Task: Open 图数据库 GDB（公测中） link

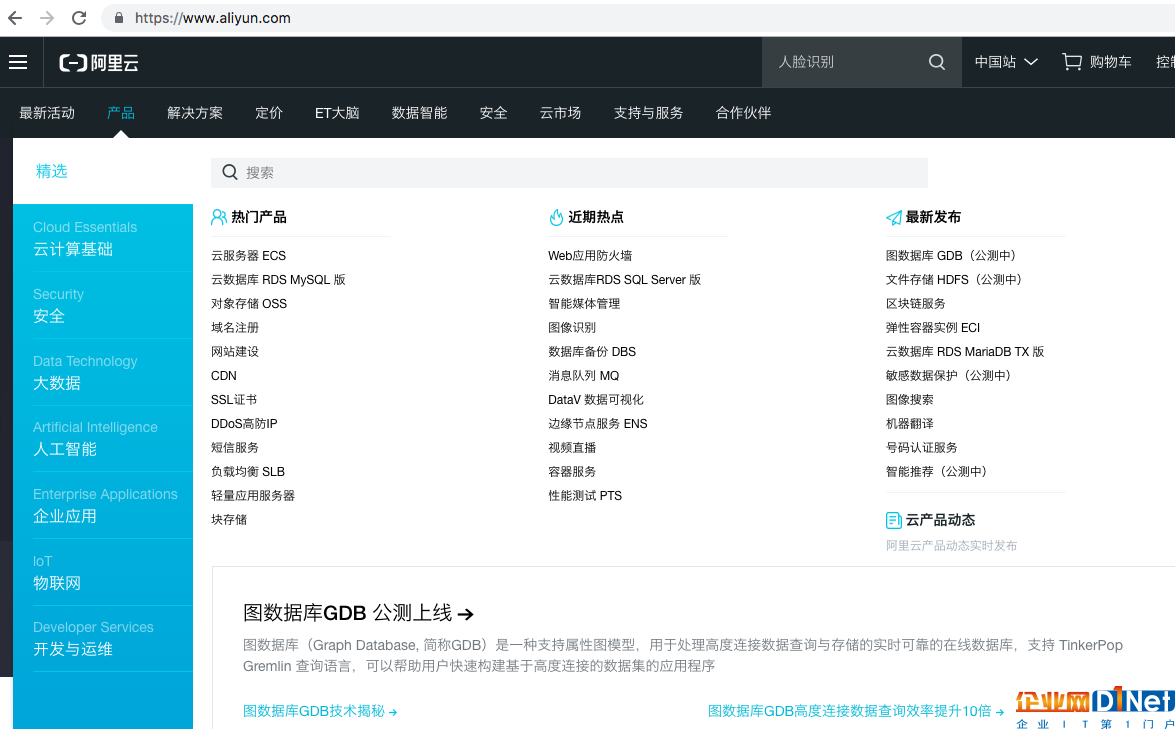Action: (953, 255)
